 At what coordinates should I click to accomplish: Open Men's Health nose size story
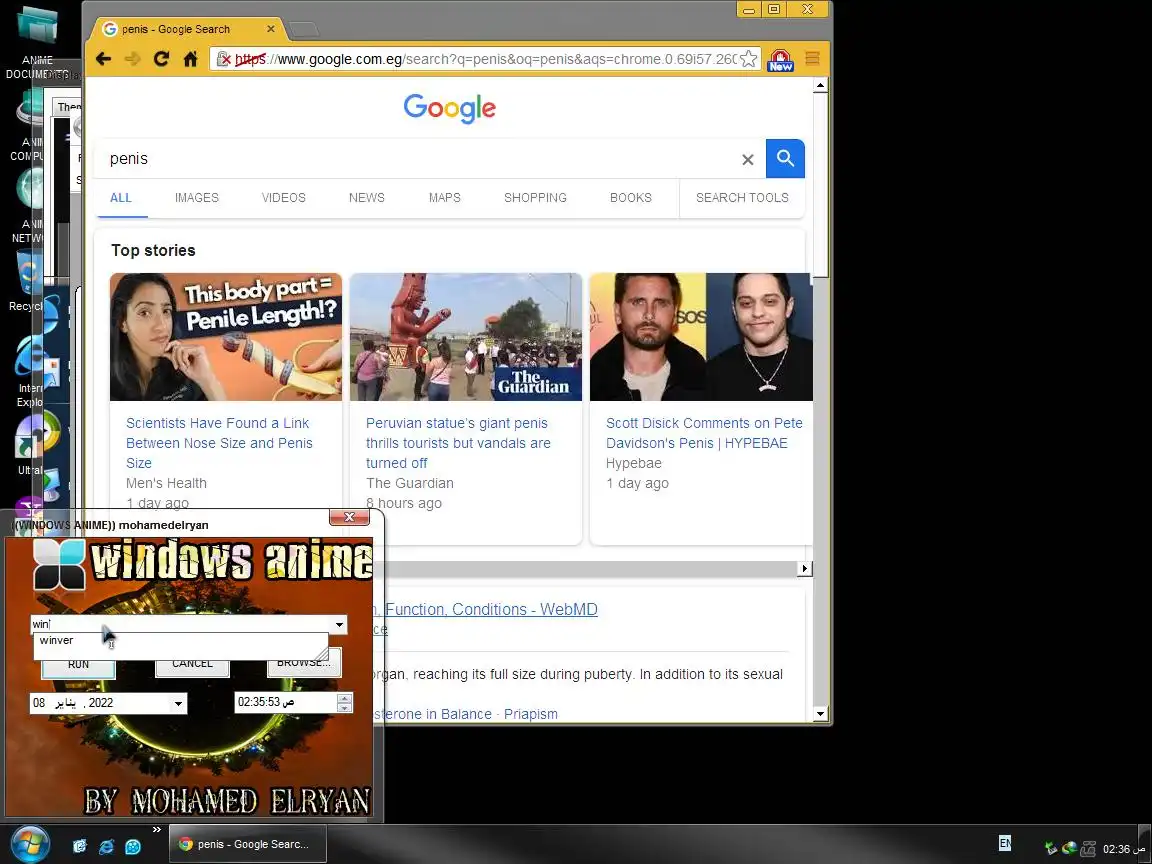219,443
